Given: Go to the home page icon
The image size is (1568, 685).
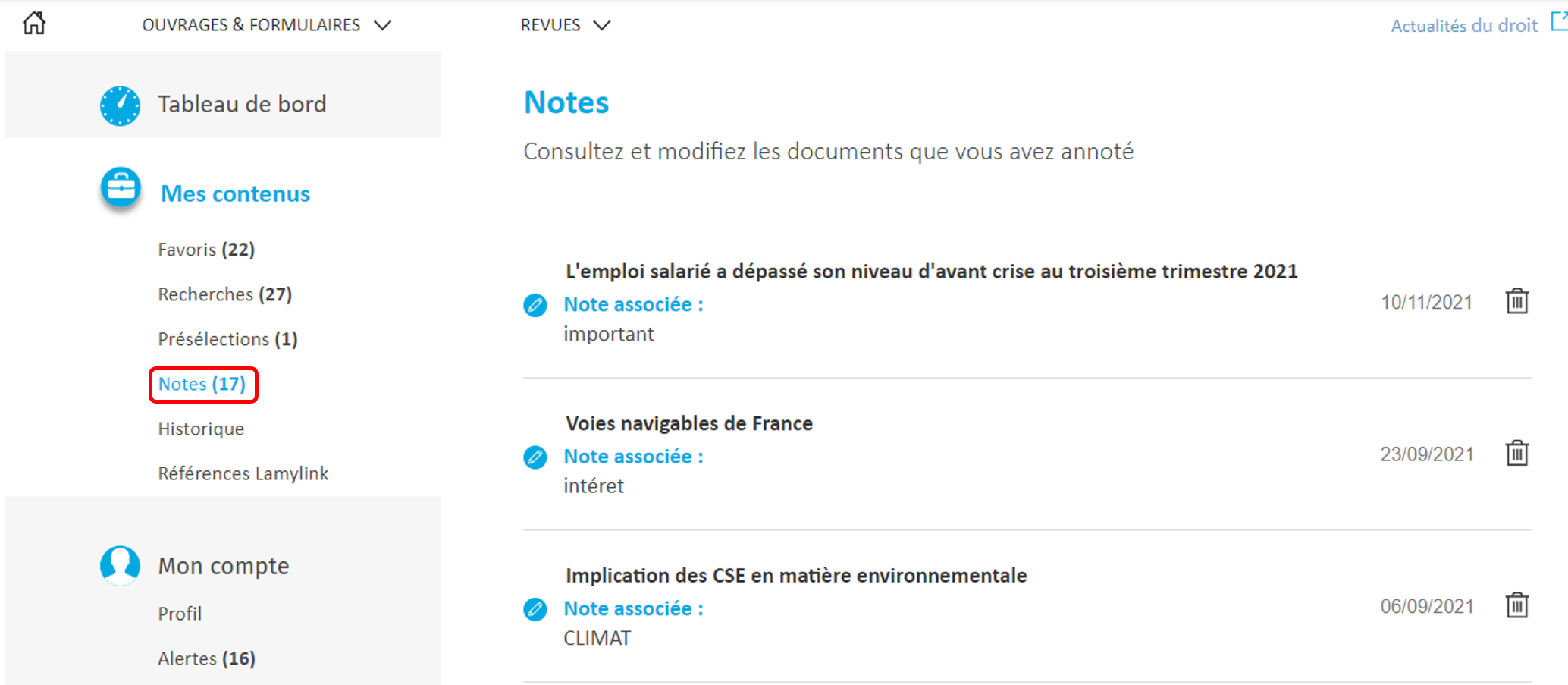Looking at the screenshot, I should (x=34, y=24).
